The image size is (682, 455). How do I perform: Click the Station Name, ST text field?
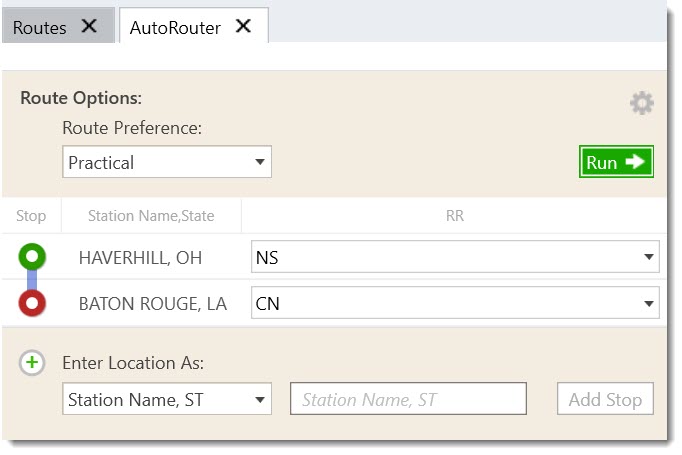click(408, 400)
